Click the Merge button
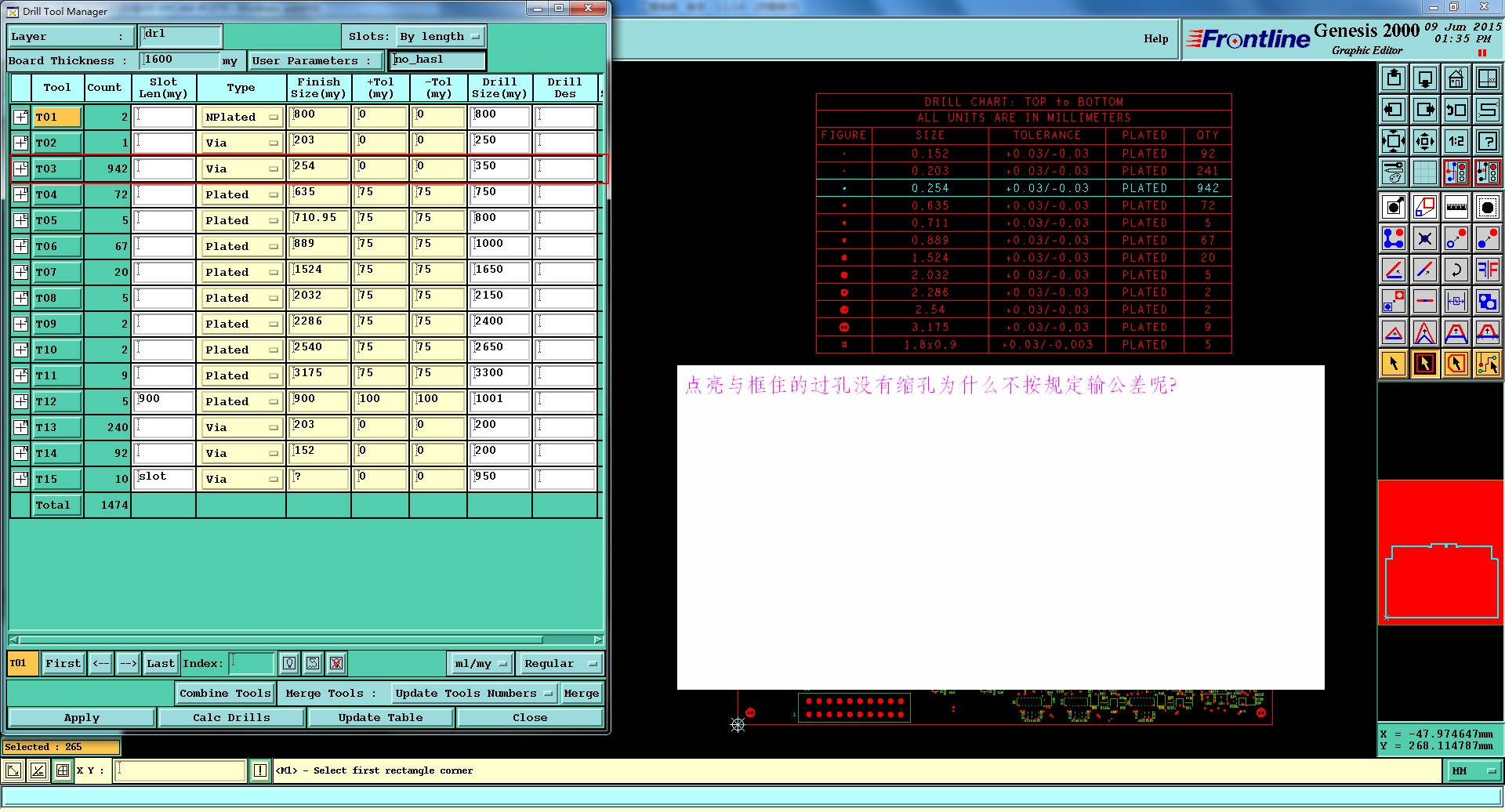Viewport: 1505px width, 812px height. coord(582,694)
